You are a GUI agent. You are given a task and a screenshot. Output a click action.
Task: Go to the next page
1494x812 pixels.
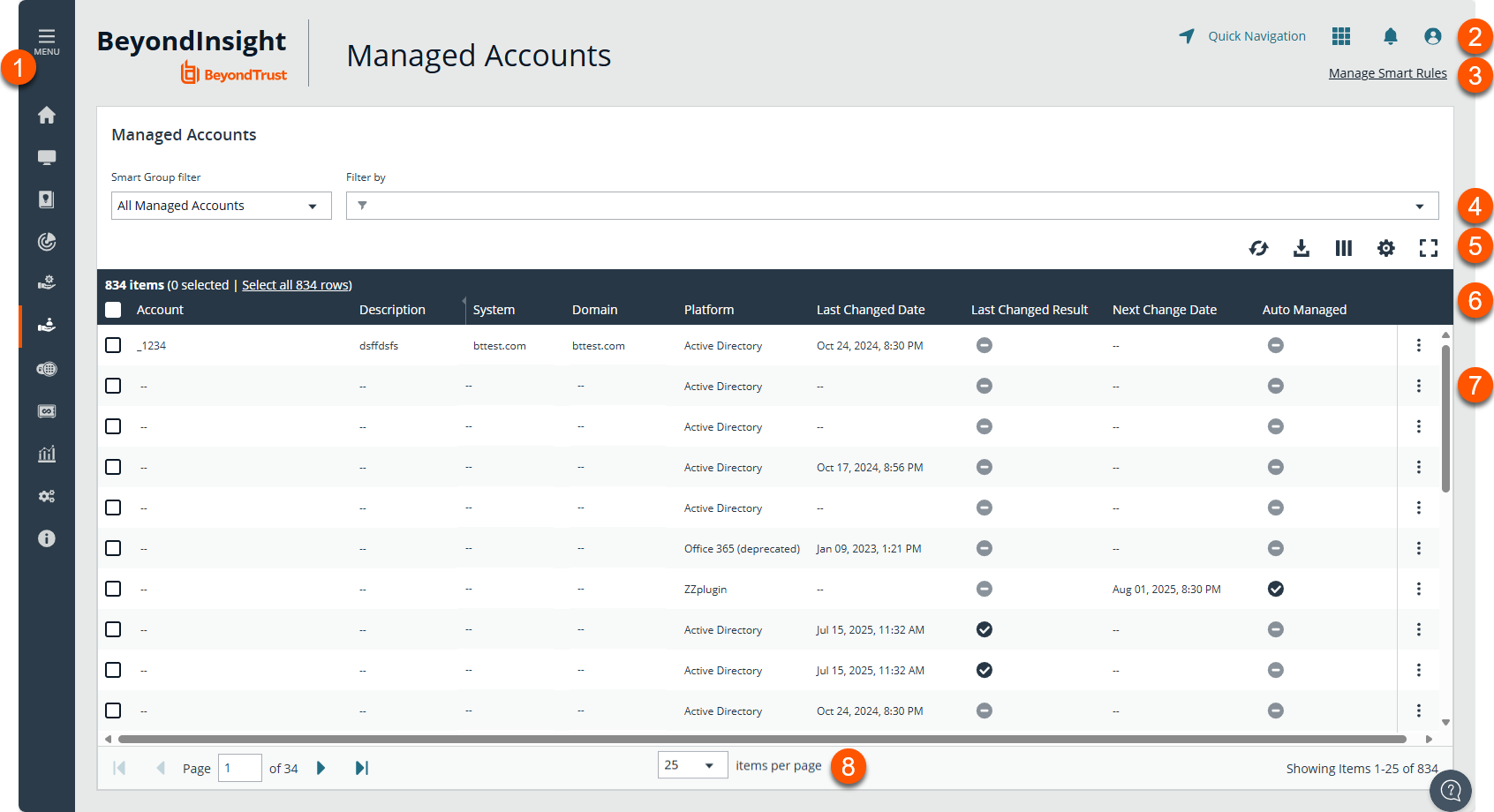pos(321,768)
